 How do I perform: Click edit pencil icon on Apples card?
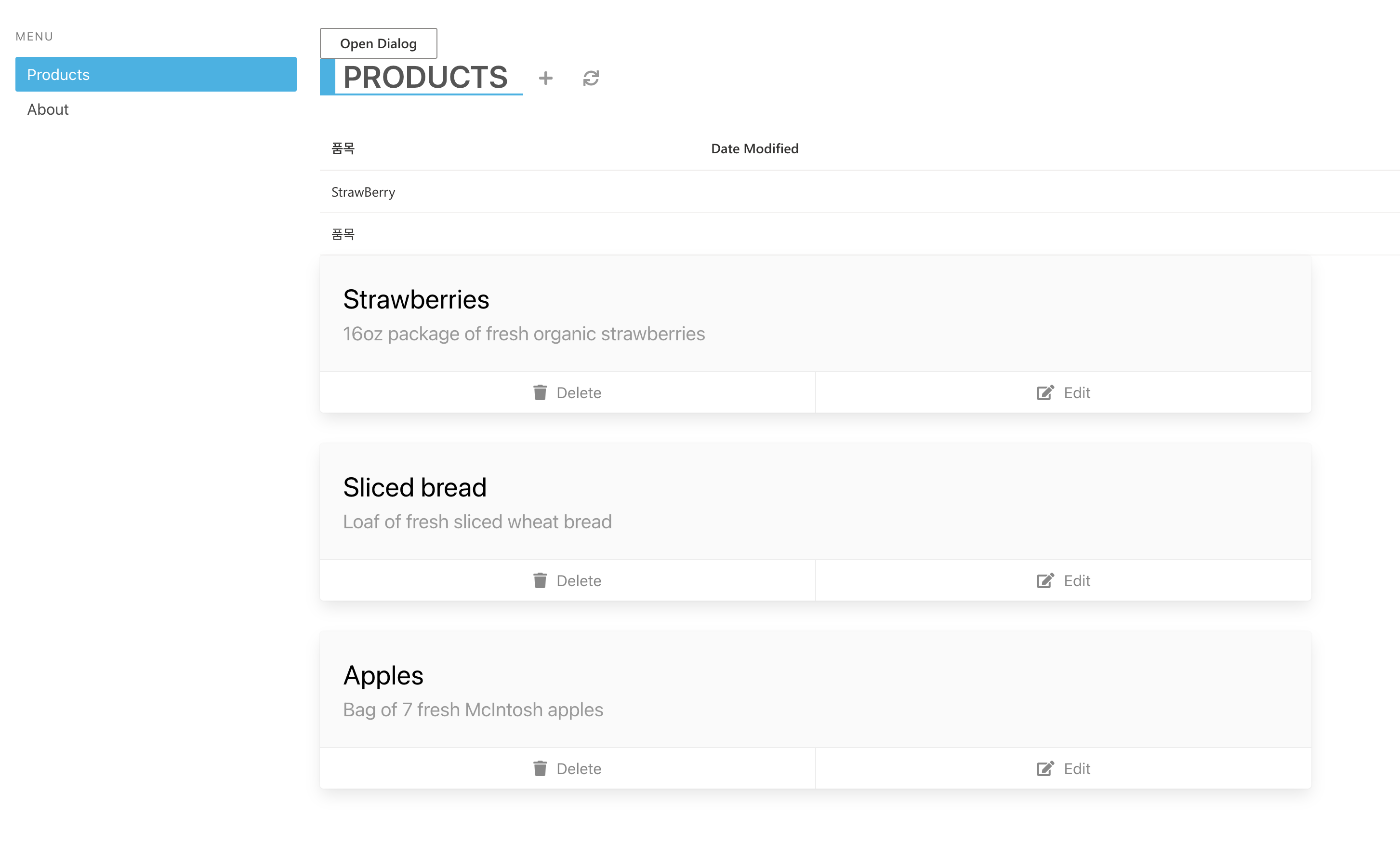point(1045,769)
